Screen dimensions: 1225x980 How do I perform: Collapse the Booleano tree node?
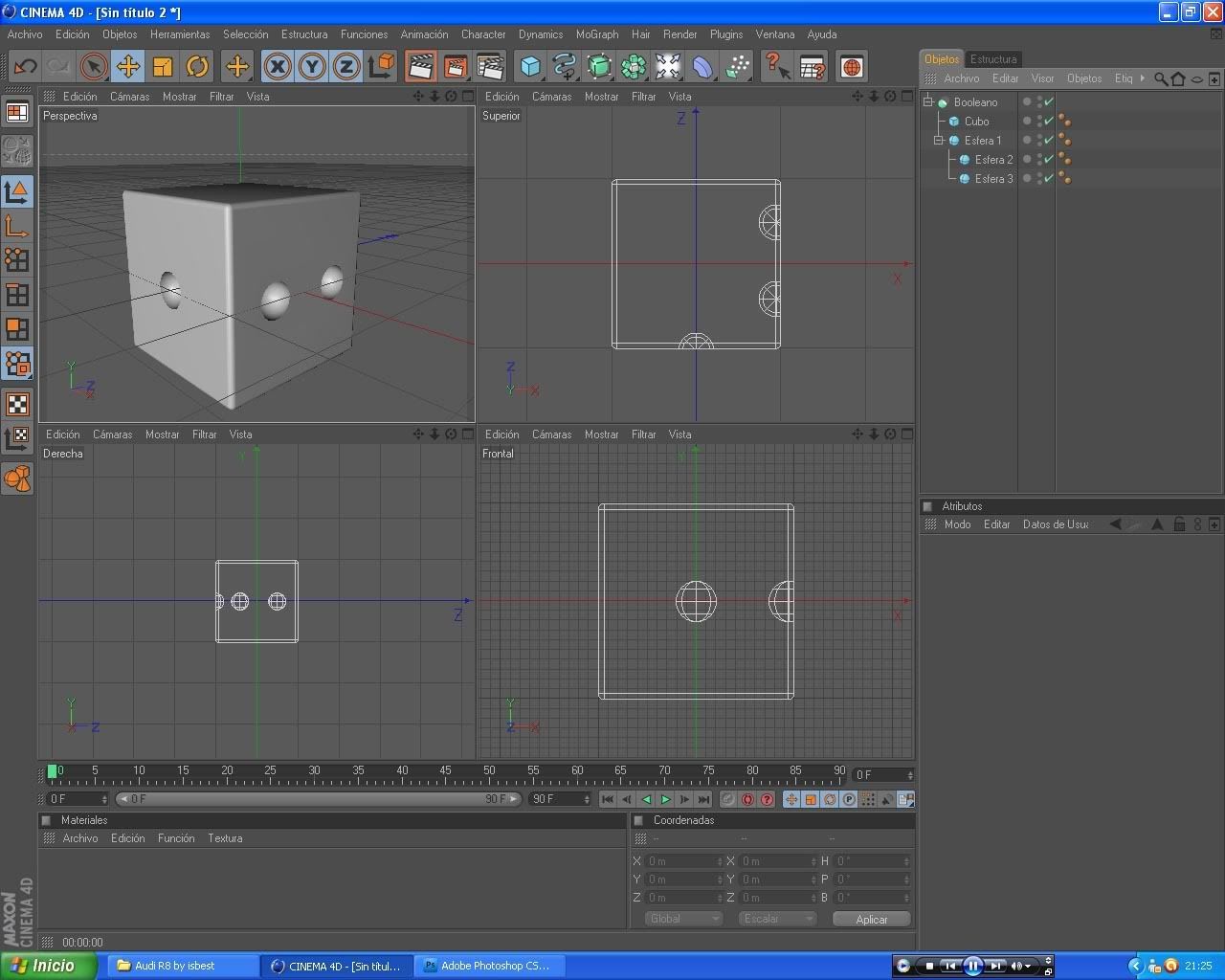click(927, 101)
